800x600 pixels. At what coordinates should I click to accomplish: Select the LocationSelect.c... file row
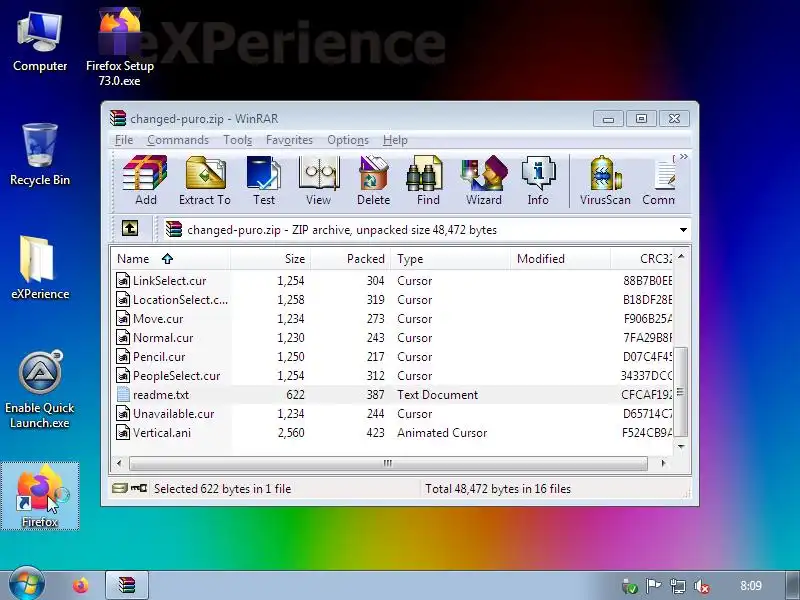pos(393,299)
